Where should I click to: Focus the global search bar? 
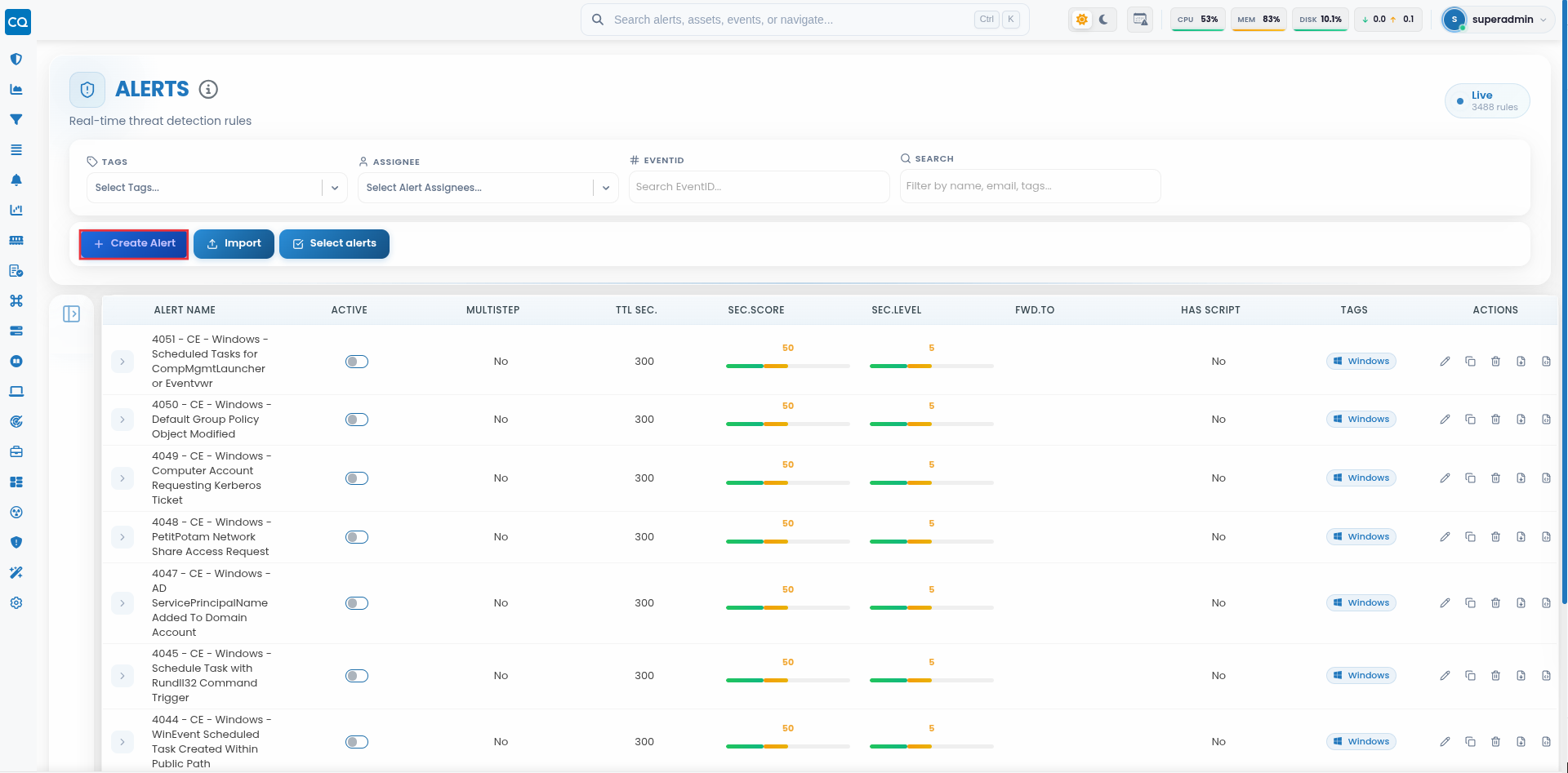point(805,20)
